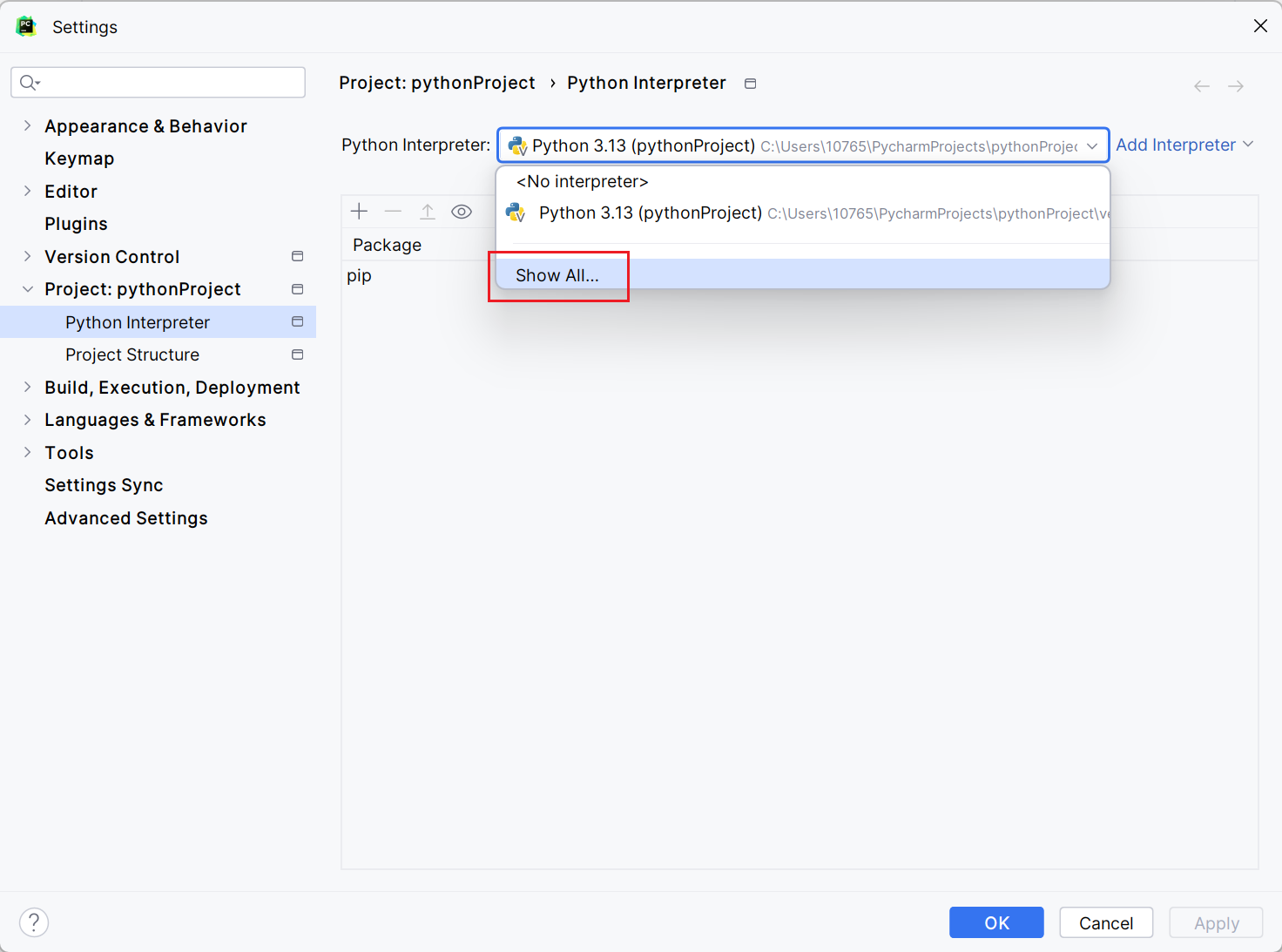Expand the Editor section
The image size is (1282, 952).
click(x=27, y=191)
